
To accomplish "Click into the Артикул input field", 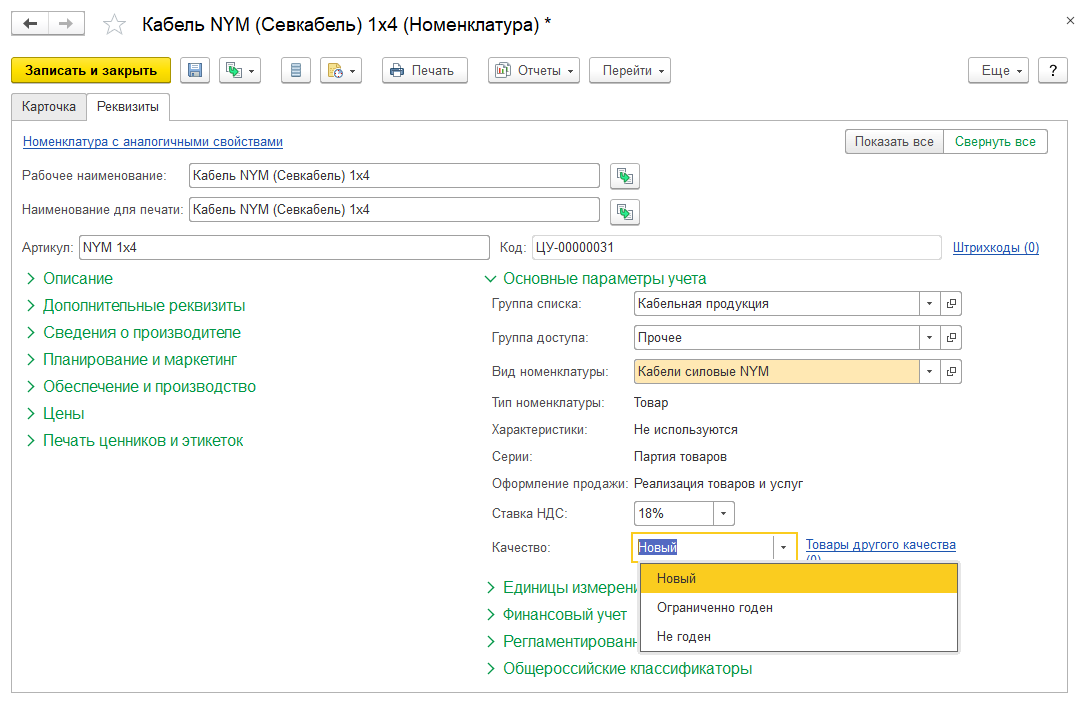I will click(x=284, y=248).
